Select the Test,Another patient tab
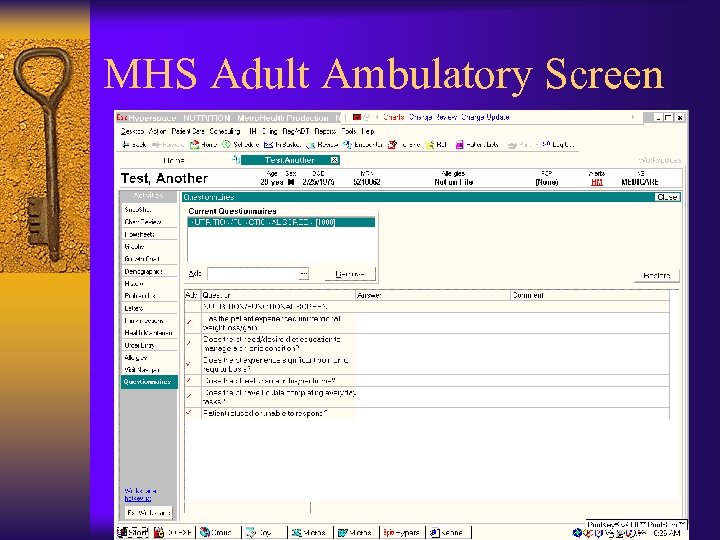 click(x=289, y=160)
